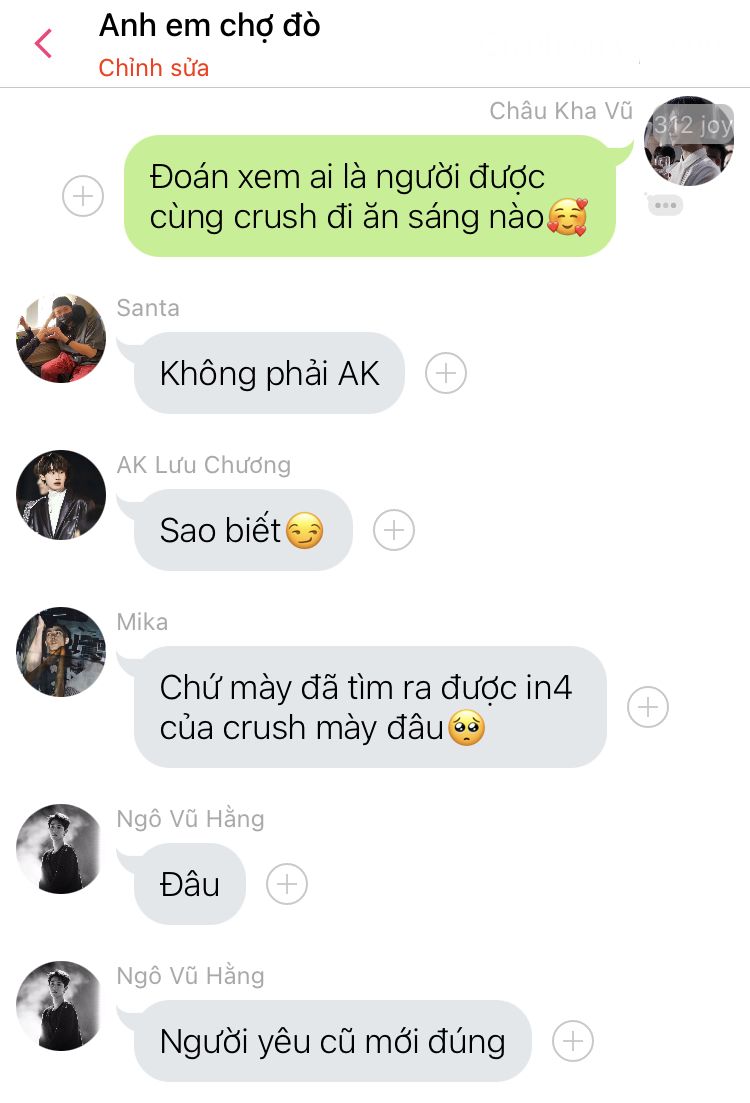Open the Chỉnh sửa edit link

coord(153,68)
